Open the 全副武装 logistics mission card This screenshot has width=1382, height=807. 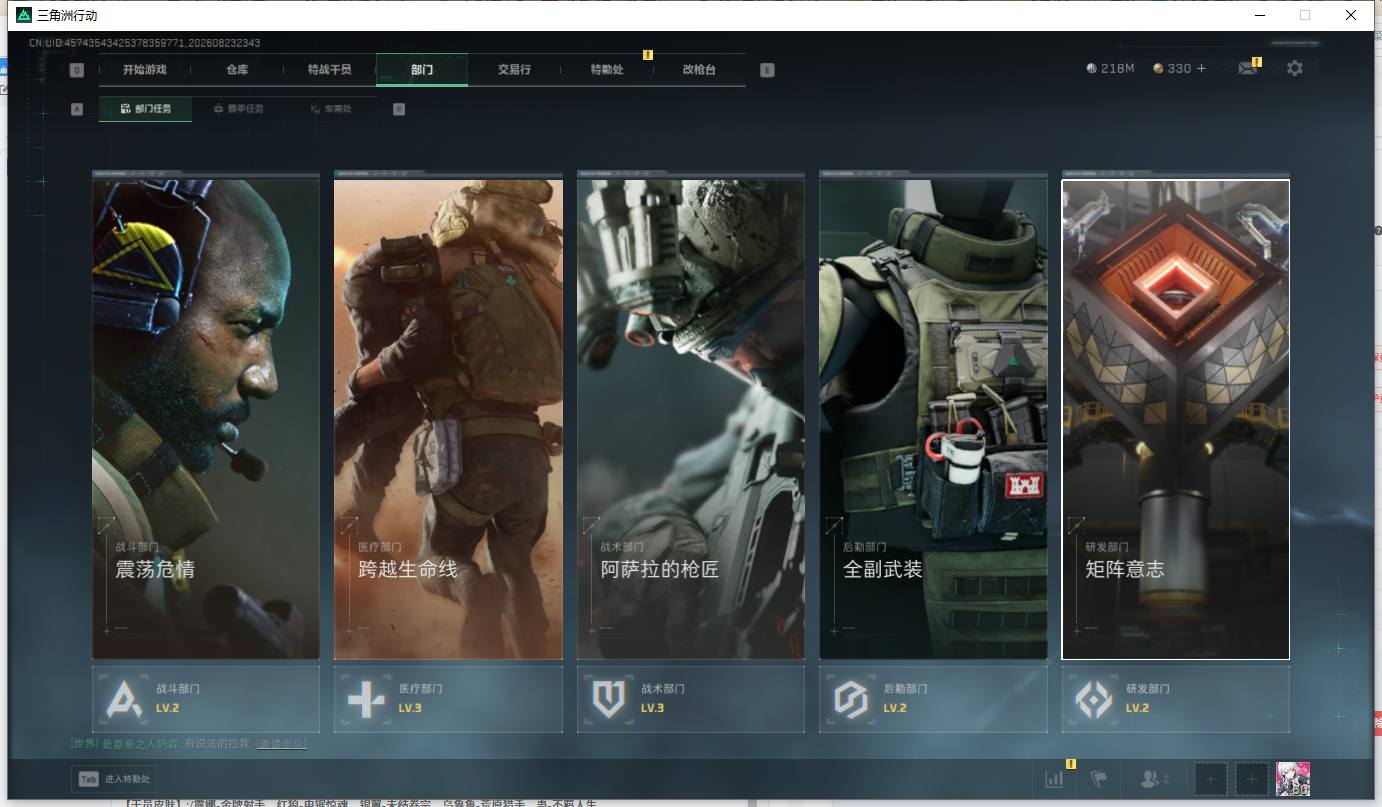933,419
